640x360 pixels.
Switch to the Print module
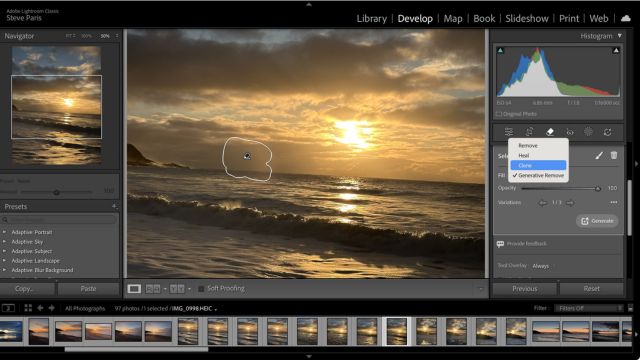(569, 18)
